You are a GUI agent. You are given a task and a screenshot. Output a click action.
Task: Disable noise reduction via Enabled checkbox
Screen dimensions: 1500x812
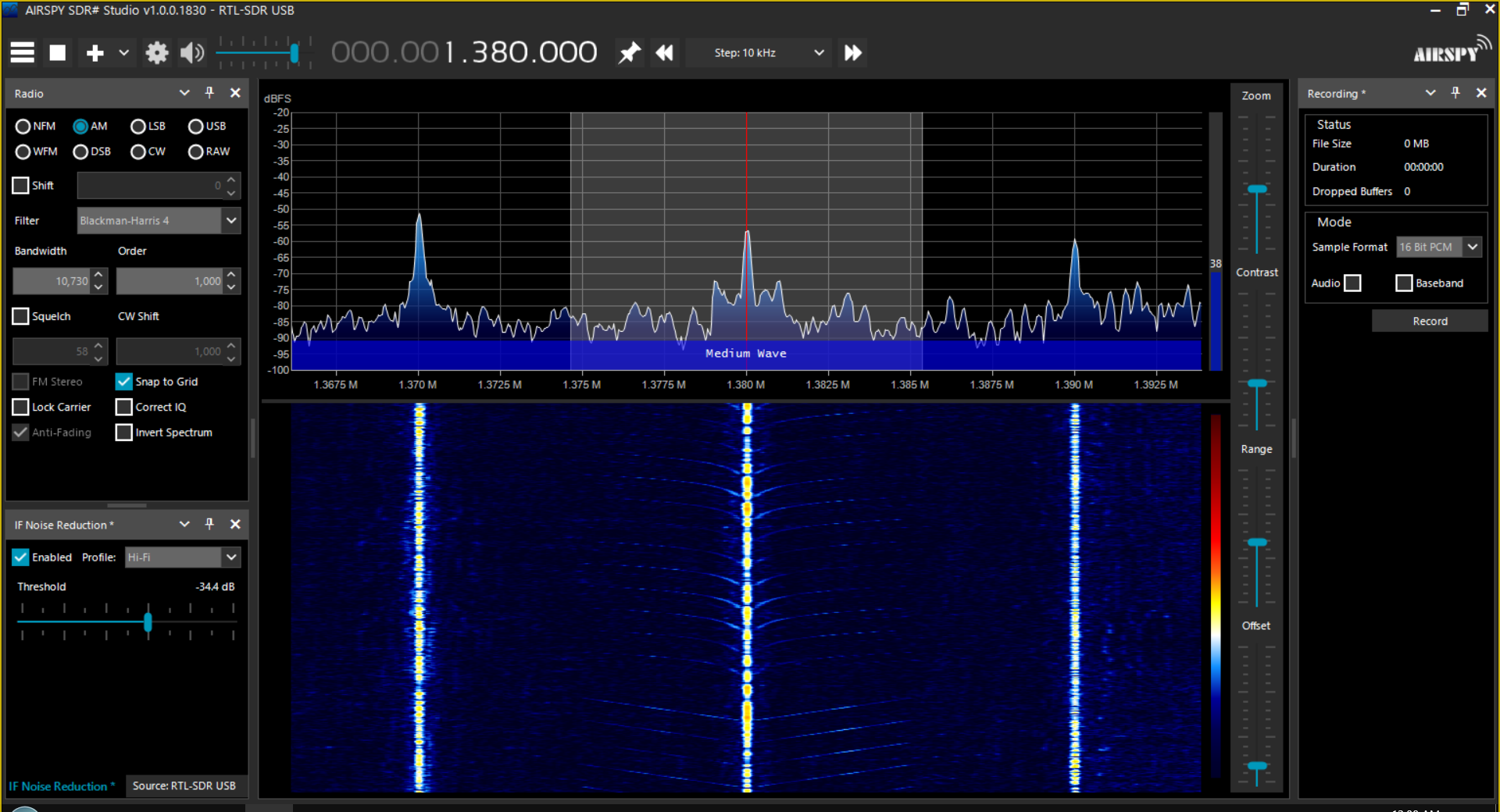[21, 557]
